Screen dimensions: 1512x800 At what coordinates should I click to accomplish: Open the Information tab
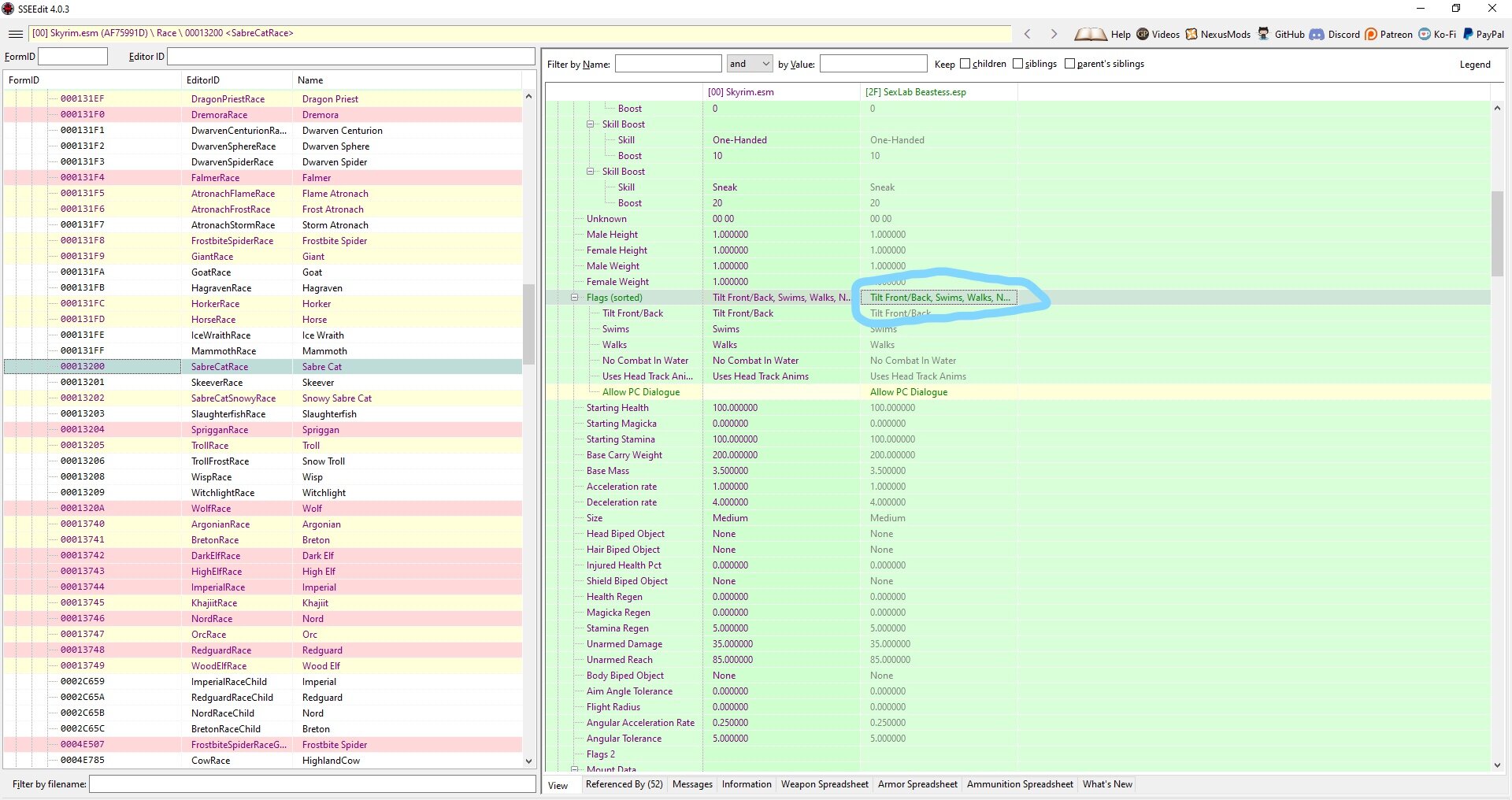click(x=747, y=784)
